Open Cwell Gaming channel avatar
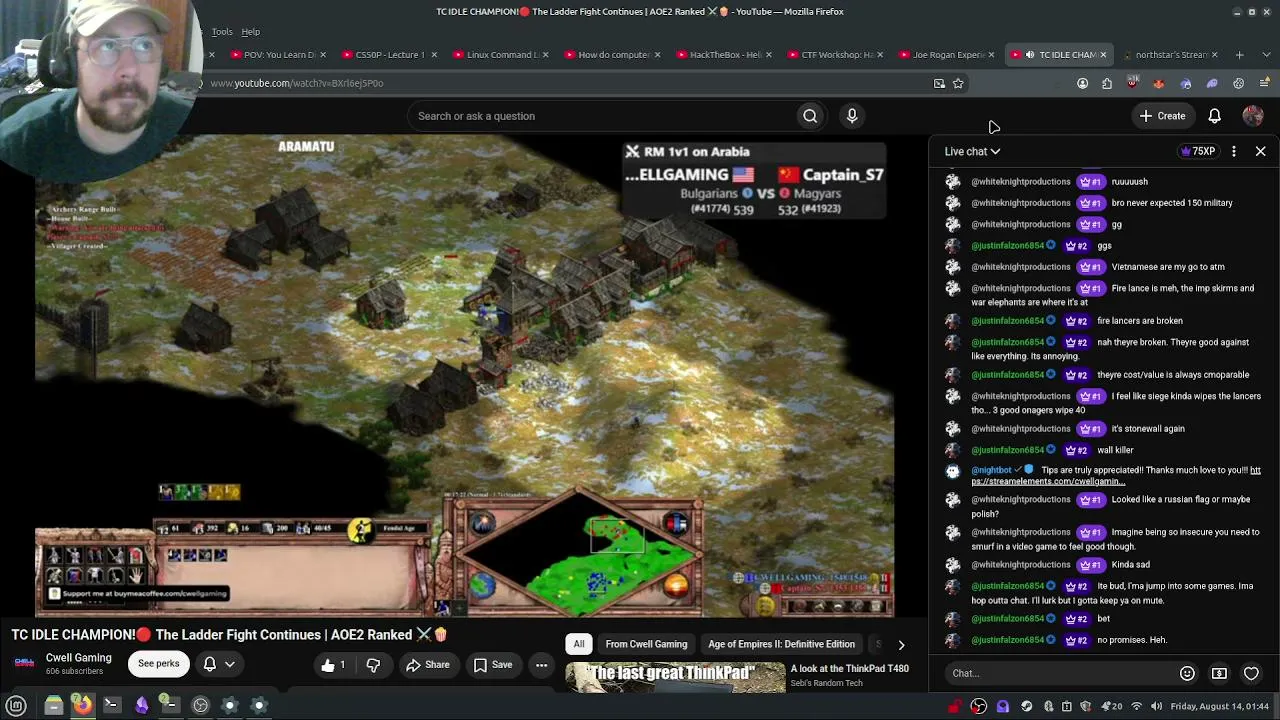 click(24, 663)
